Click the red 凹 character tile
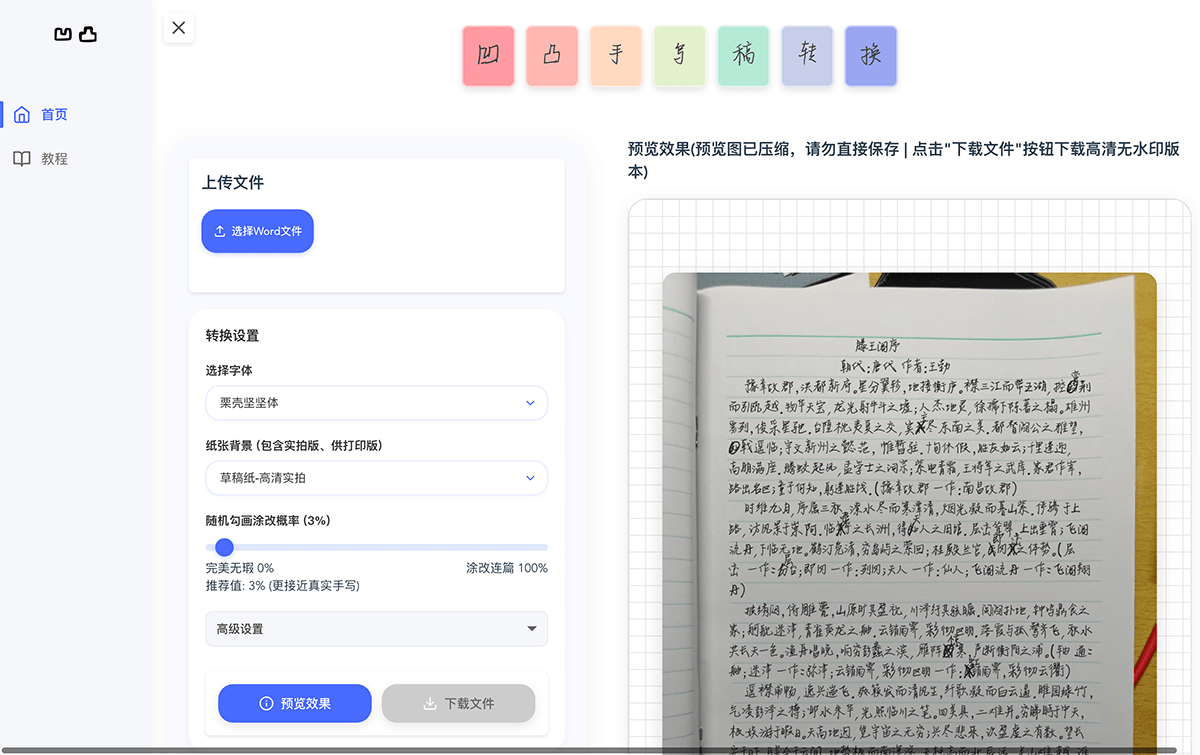Screen dimensions: 1200x755 pos(488,56)
